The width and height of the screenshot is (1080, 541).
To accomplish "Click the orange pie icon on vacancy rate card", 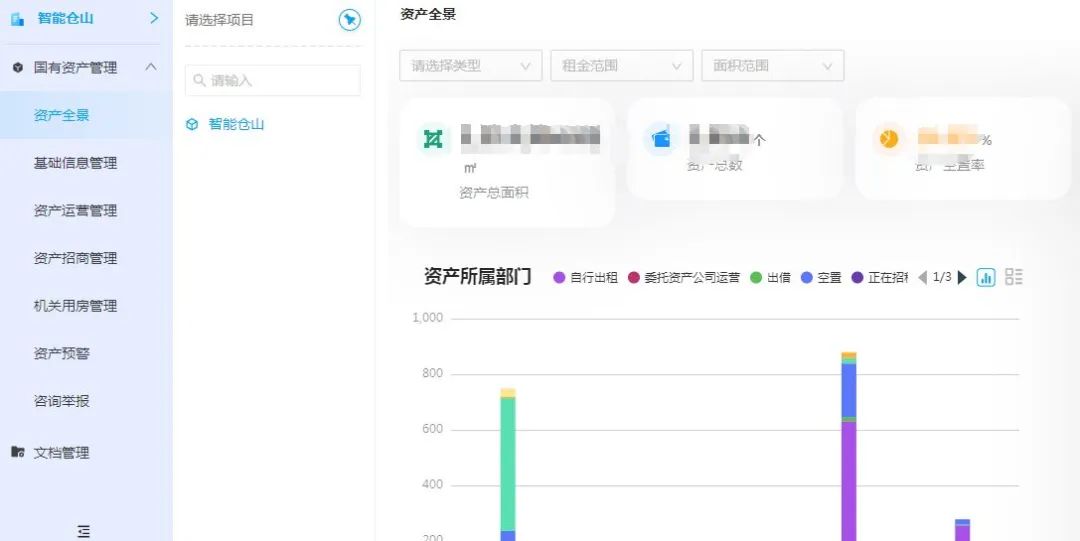I will (888, 139).
